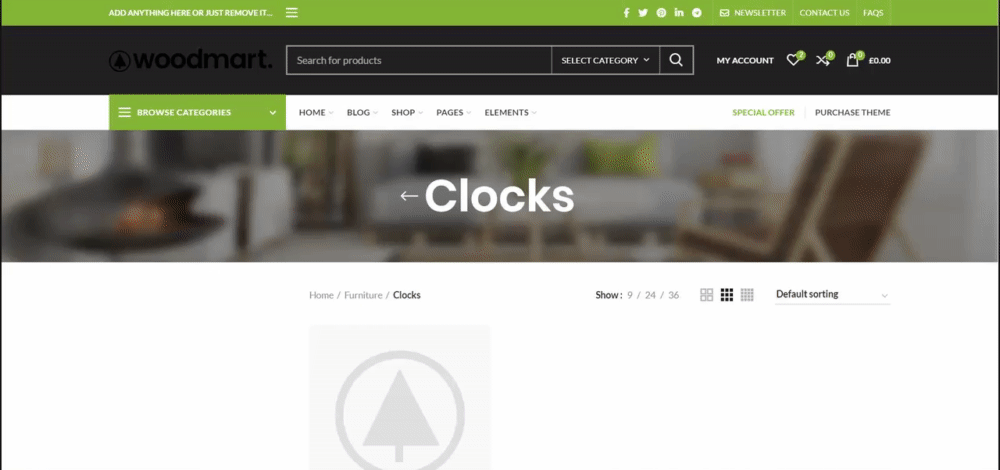Open the Elements menu item
Viewport: 1000px width, 470px height.
pos(510,112)
